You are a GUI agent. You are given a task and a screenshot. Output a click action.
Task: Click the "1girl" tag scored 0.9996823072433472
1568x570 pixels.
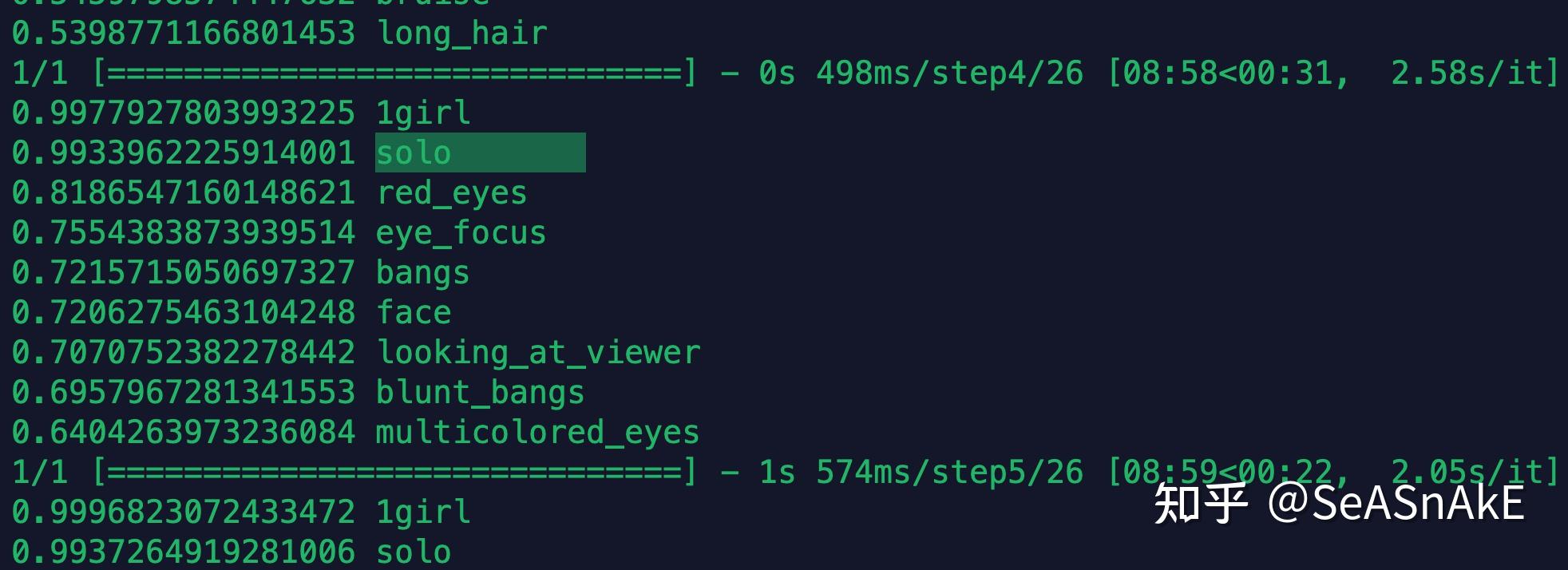click(x=423, y=512)
